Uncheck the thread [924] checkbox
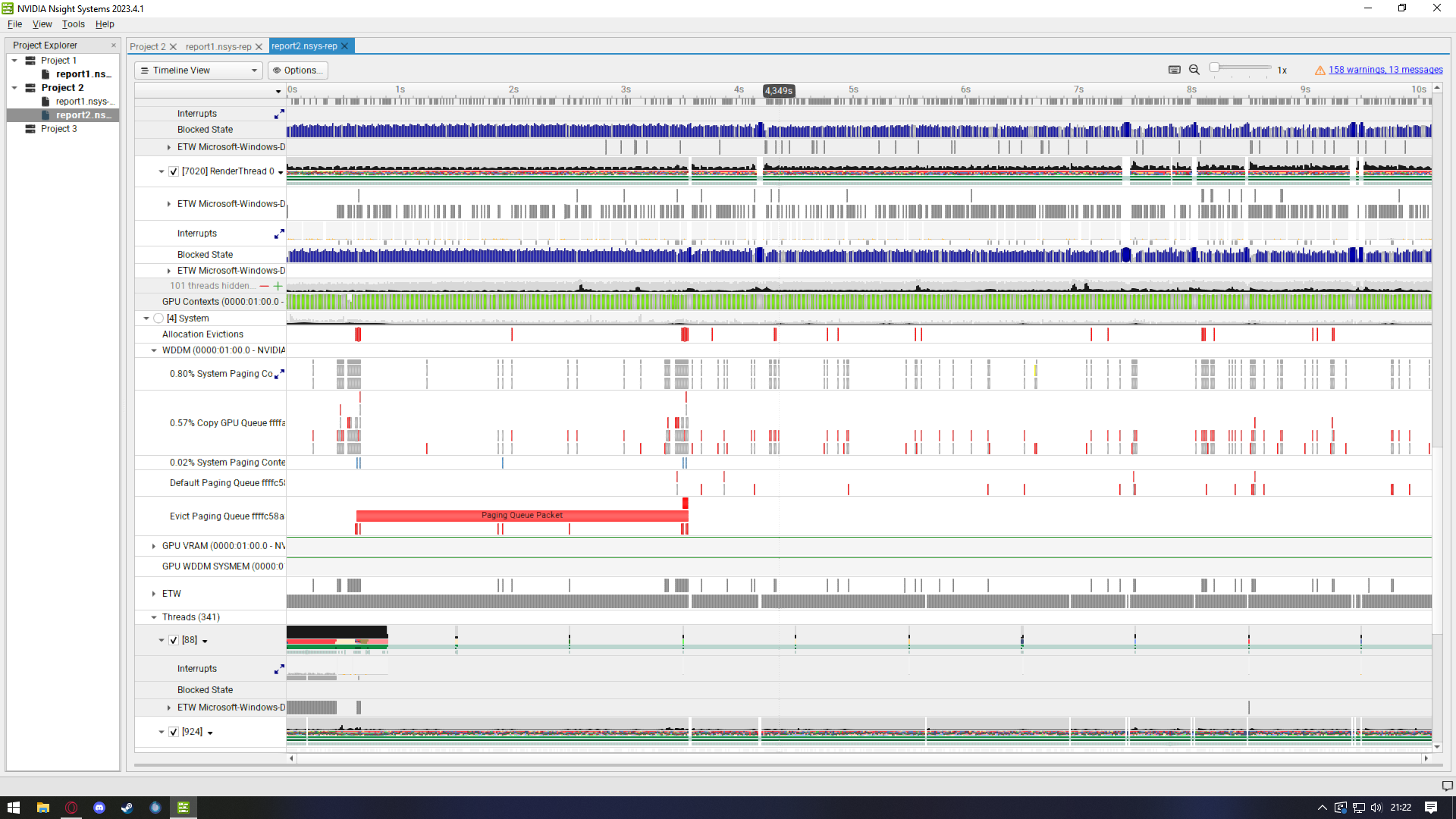The height and width of the screenshot is (819, 1456). [174, 732]
